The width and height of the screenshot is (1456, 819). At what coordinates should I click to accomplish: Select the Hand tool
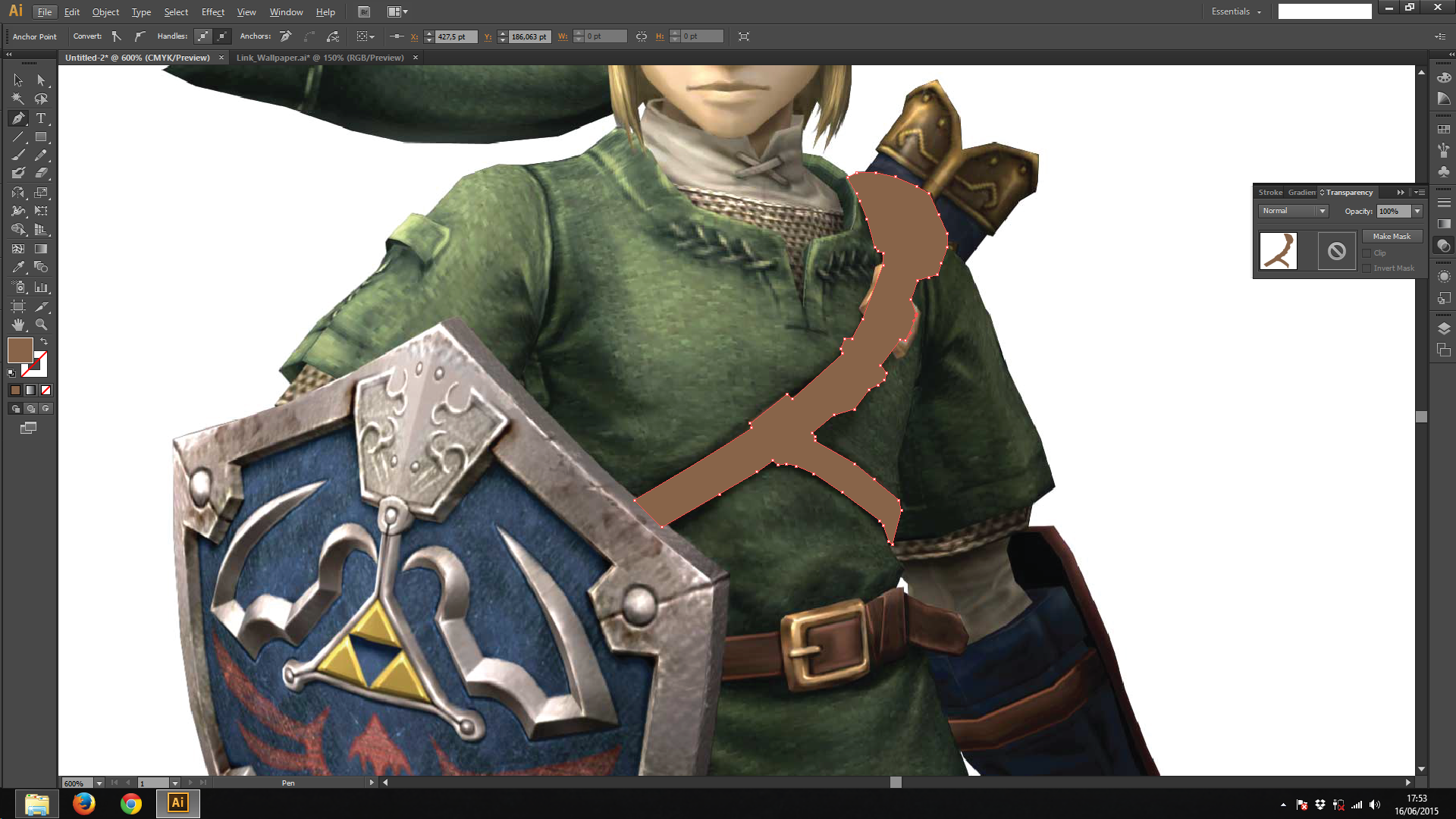tap(18, 325)
